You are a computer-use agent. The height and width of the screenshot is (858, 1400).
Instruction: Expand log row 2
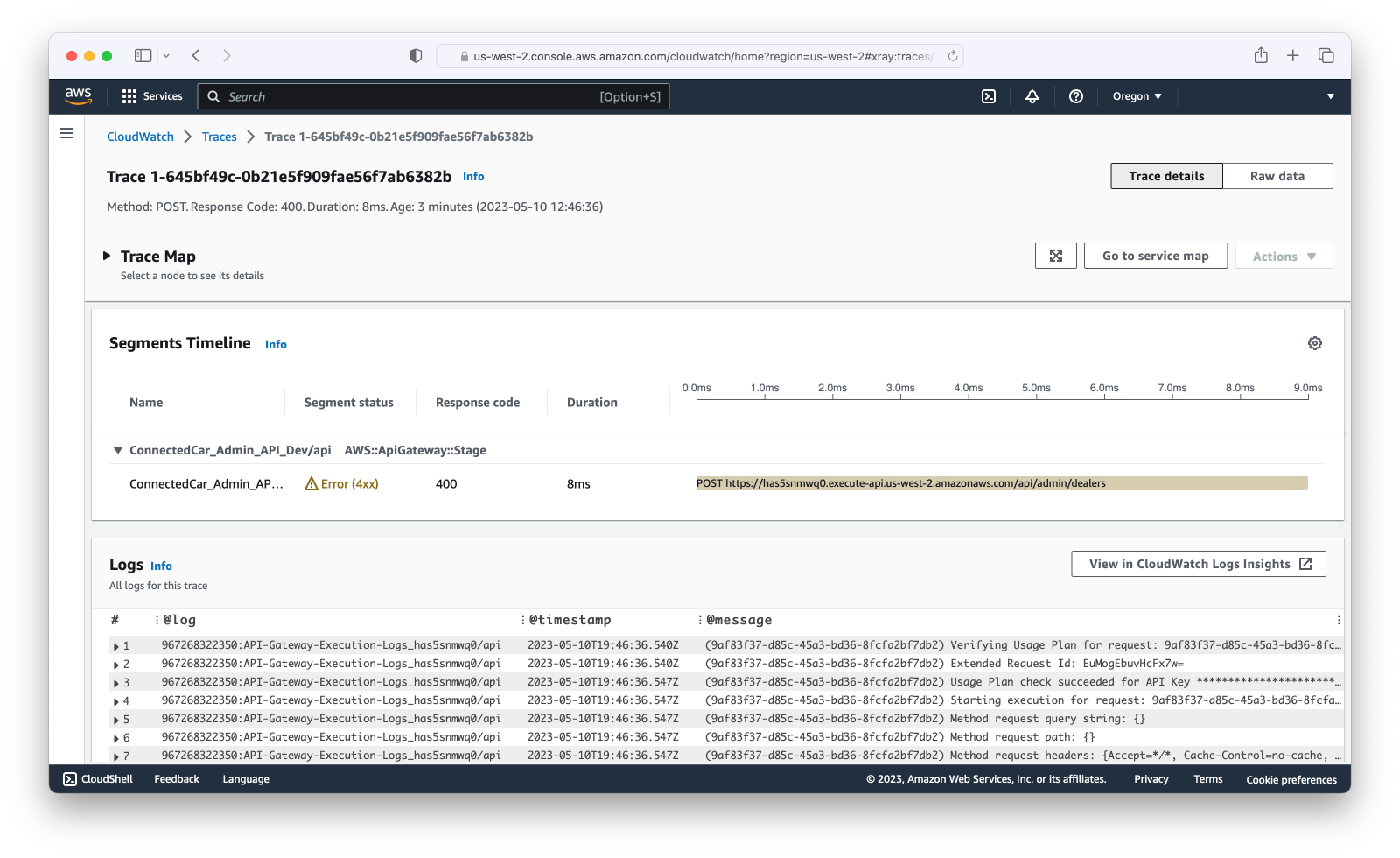click(x=115, y=665)
